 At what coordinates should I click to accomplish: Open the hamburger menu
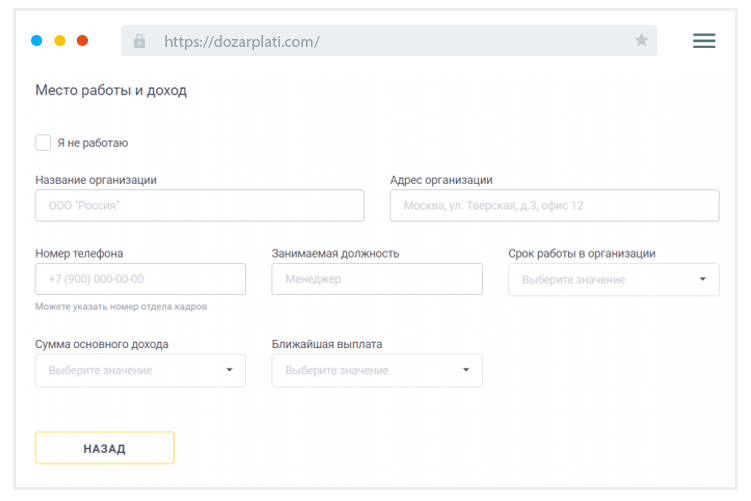click(704, 41)
